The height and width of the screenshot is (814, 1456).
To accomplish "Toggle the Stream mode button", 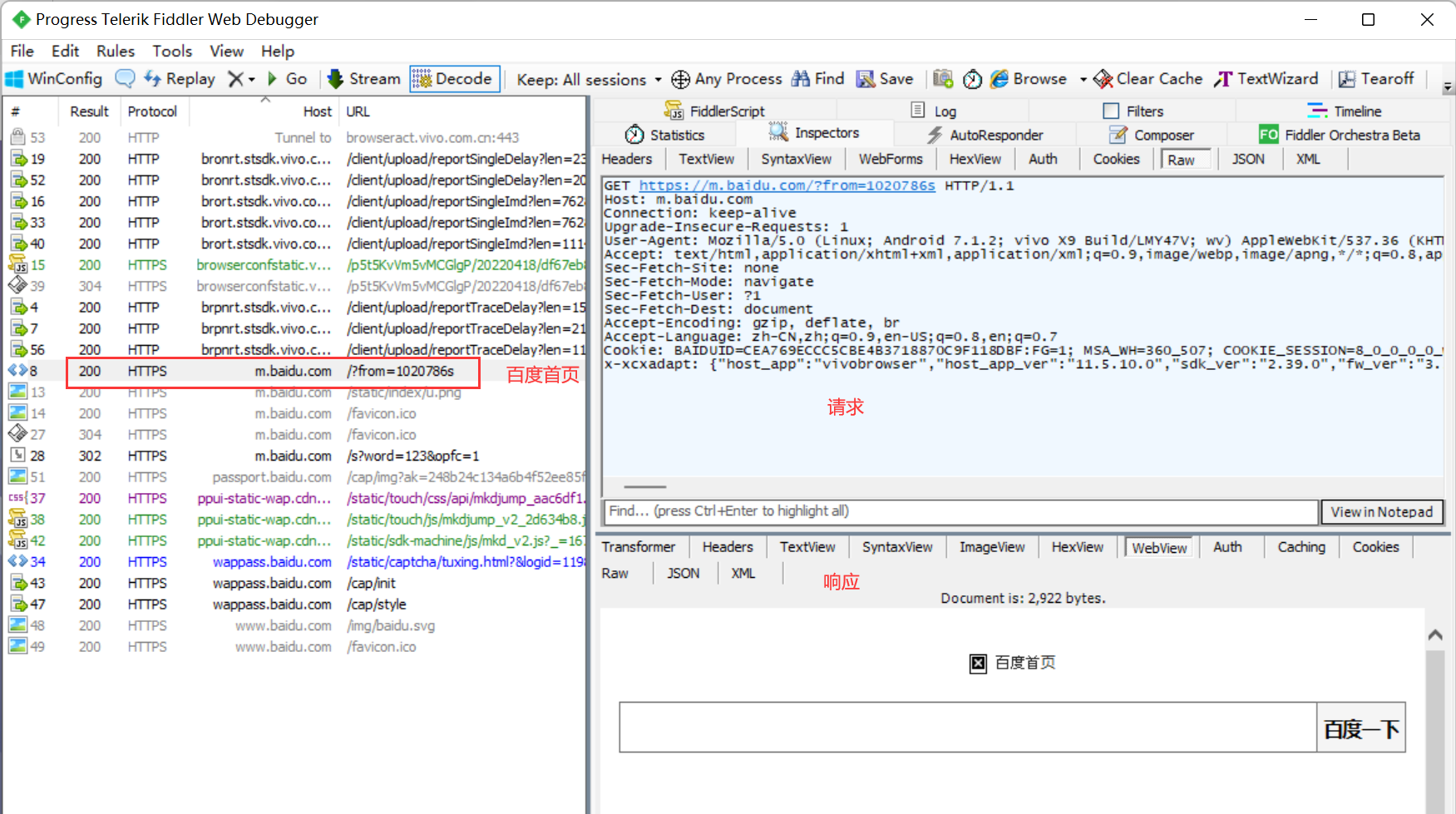I will [x=364, y=79].
